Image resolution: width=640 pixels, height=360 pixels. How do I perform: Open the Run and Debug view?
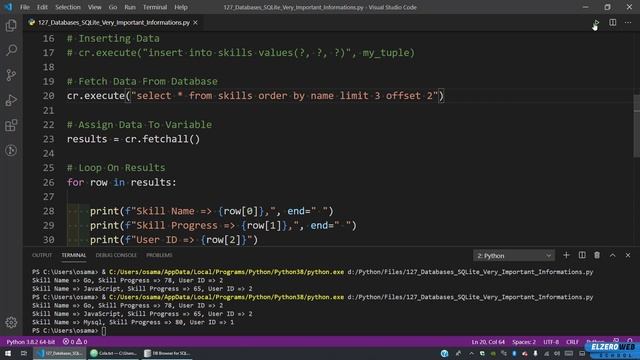tap(11, 100)
